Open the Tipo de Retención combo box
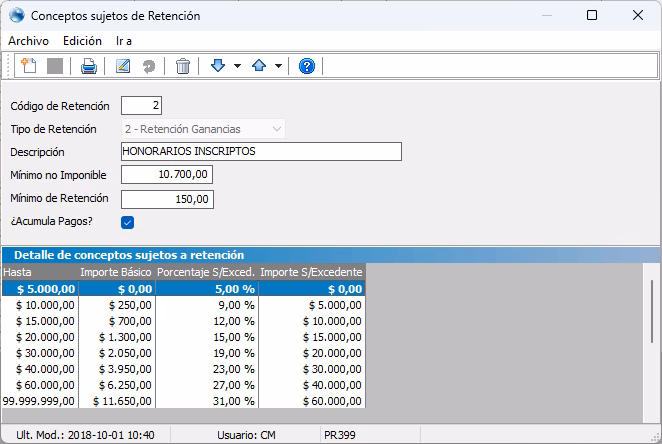Image resolution: width=662 pixels, height=444 pixels. tap(203, 129)
